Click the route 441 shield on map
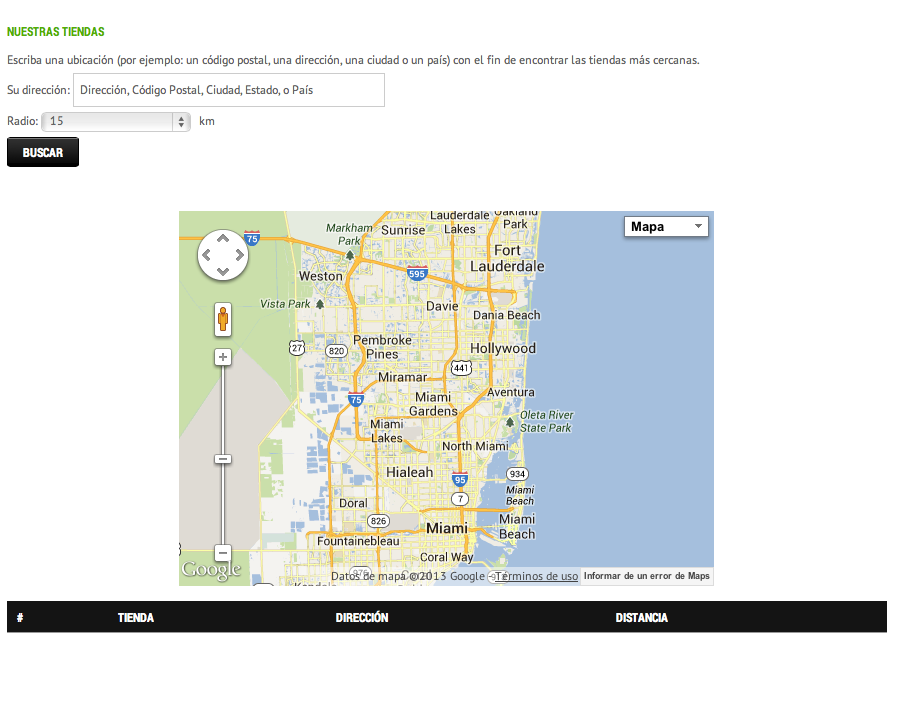Image resolution: width=921 pixels, height=717 pixels. click(461, 368)
